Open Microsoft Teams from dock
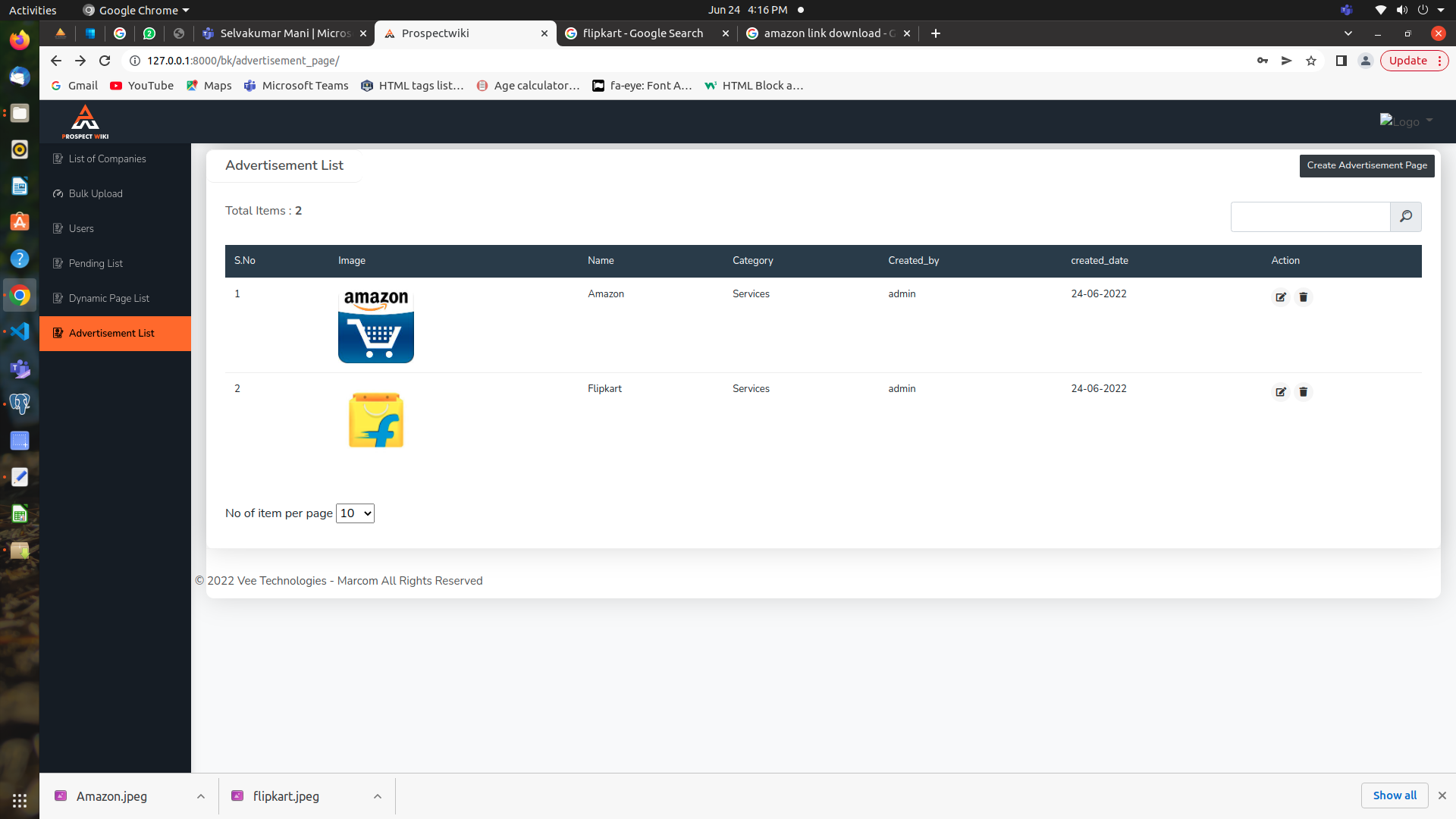Screen dimensions: 1456x819 click(20, 368)
